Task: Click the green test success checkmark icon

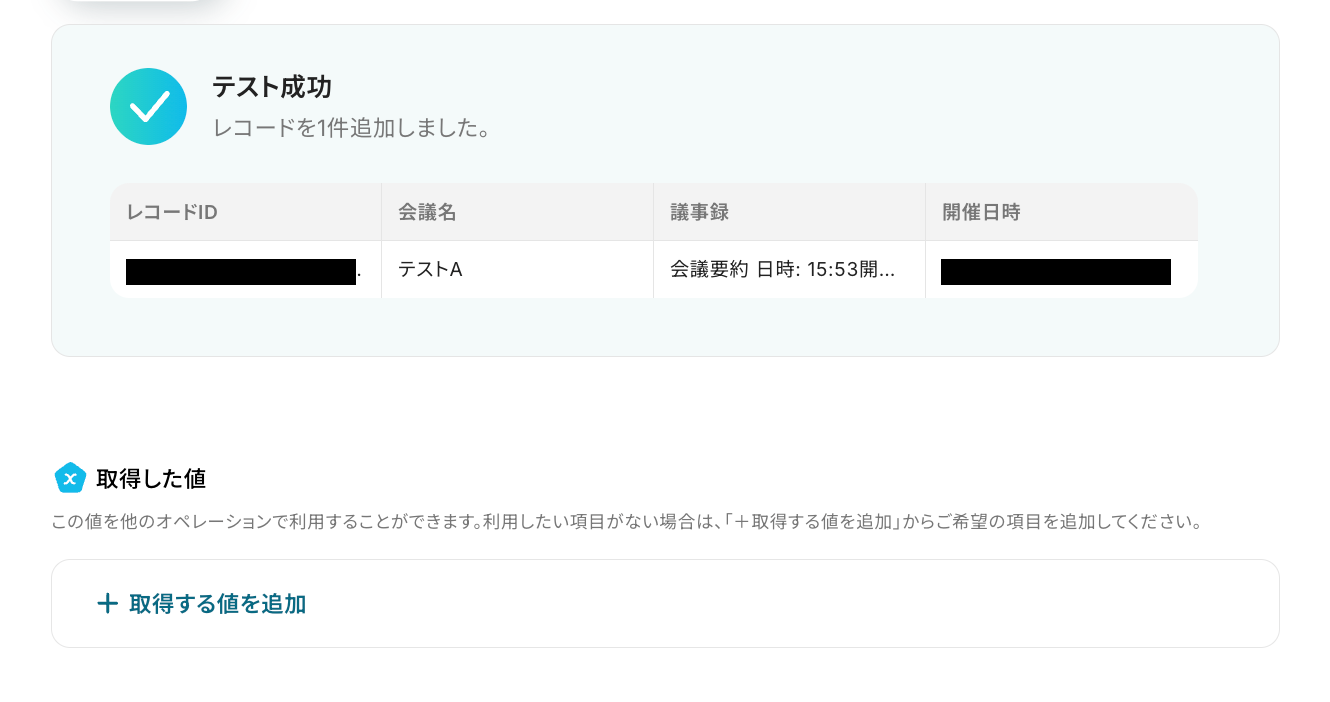Action: click(x=148, y=107)
